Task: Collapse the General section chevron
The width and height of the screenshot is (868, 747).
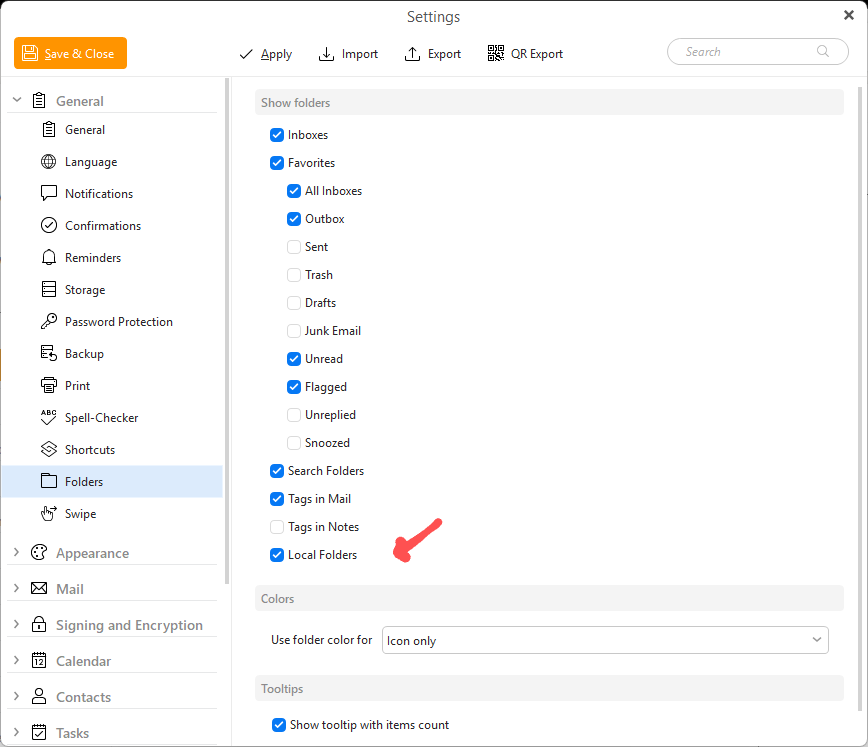Action: pyautogui.click(x=17, y=100)
